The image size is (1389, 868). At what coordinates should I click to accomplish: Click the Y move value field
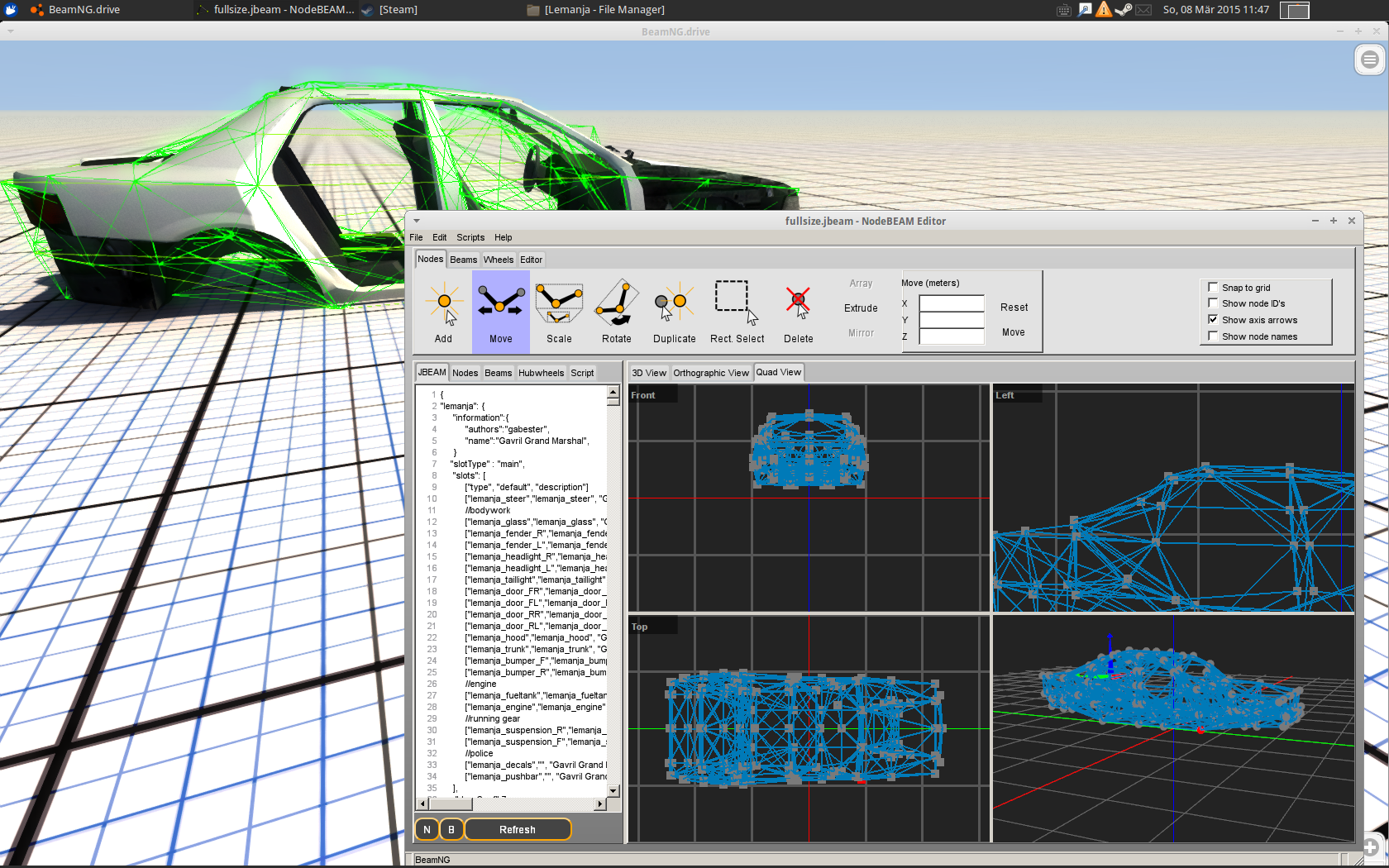(952, 320)
